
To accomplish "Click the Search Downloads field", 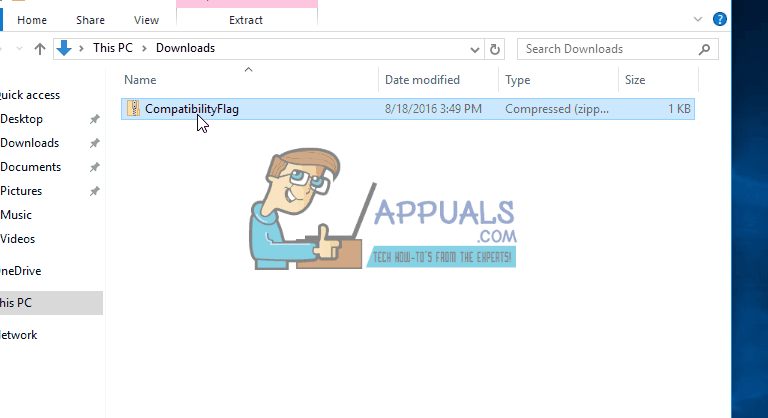I will [618, 49].
